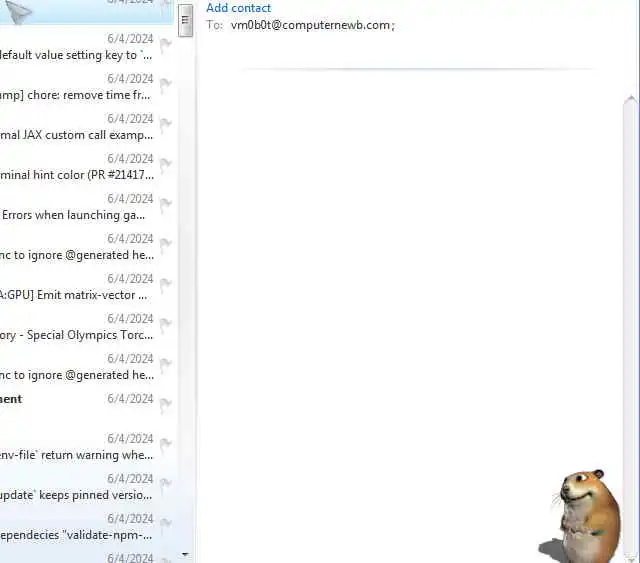Flag the 'return warning whe...' message
Screen dimensions: 640x563
click(165, 444)
